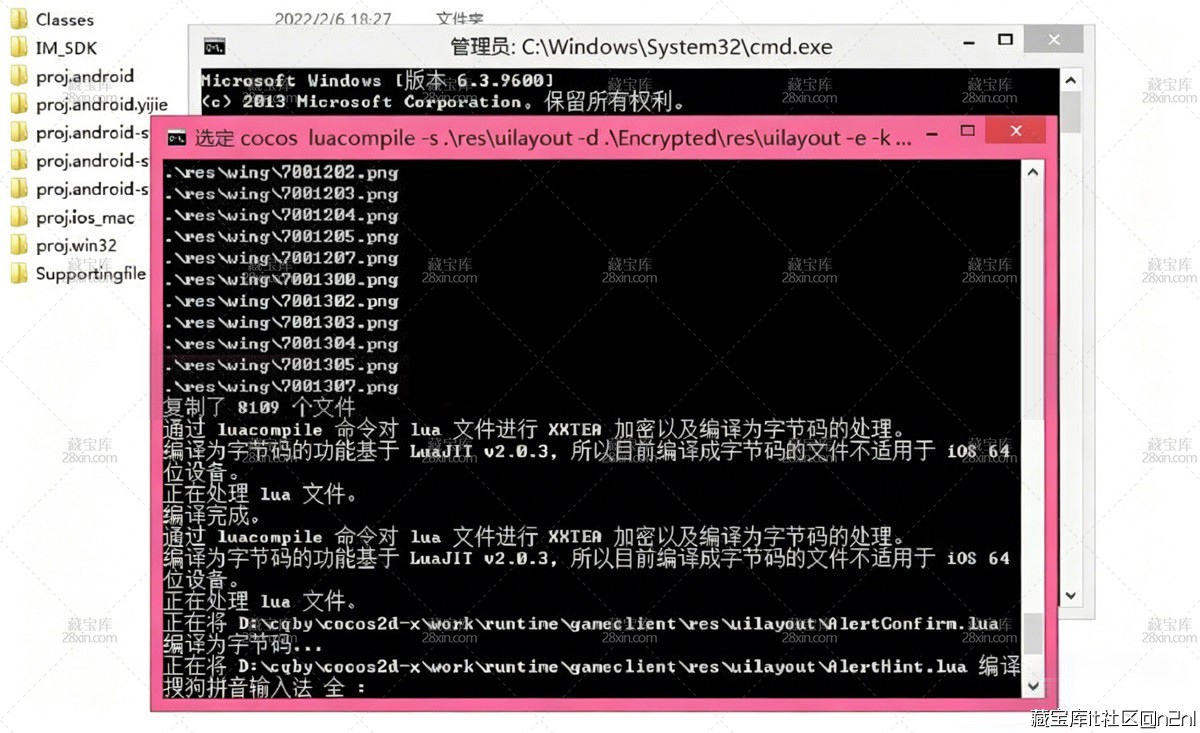Click the cocos console window's system icon
This screenshot has width=1200, height=733.
pos(176,137)
